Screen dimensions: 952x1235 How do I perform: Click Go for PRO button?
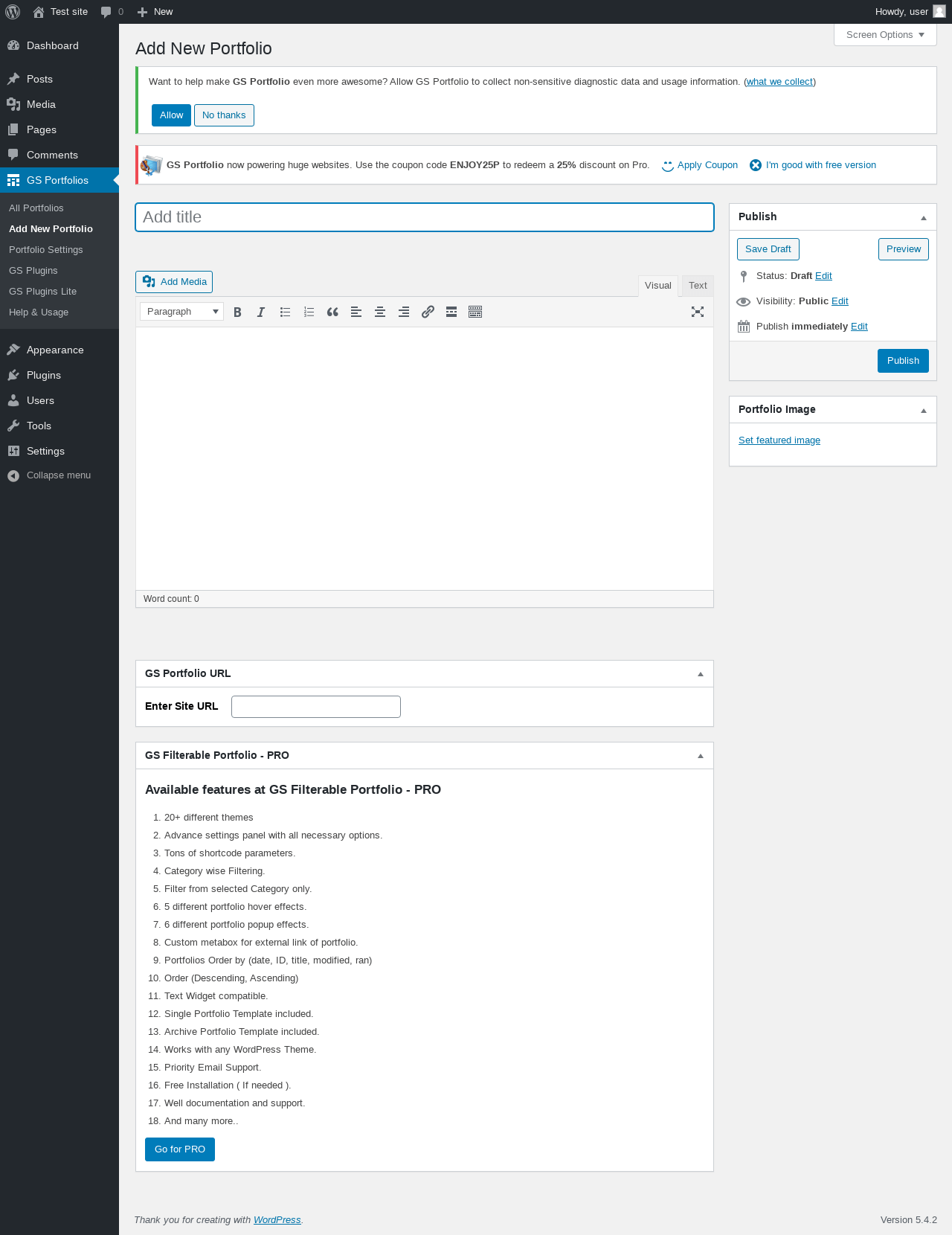(x=180, y=1149)
